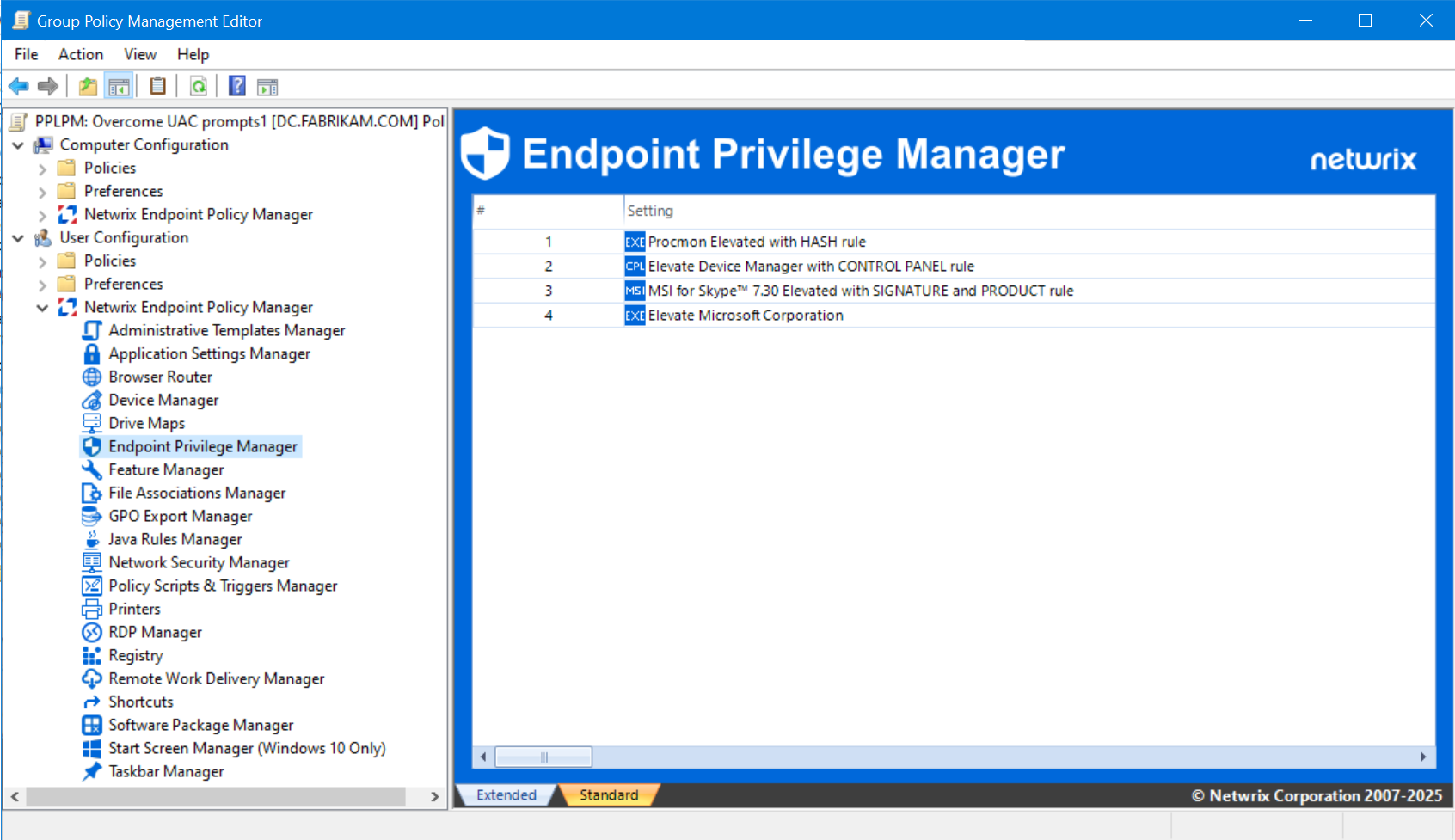1455x840 pixels.
Task: Click the Software Package Manager icon
Action: pos(92,725)
